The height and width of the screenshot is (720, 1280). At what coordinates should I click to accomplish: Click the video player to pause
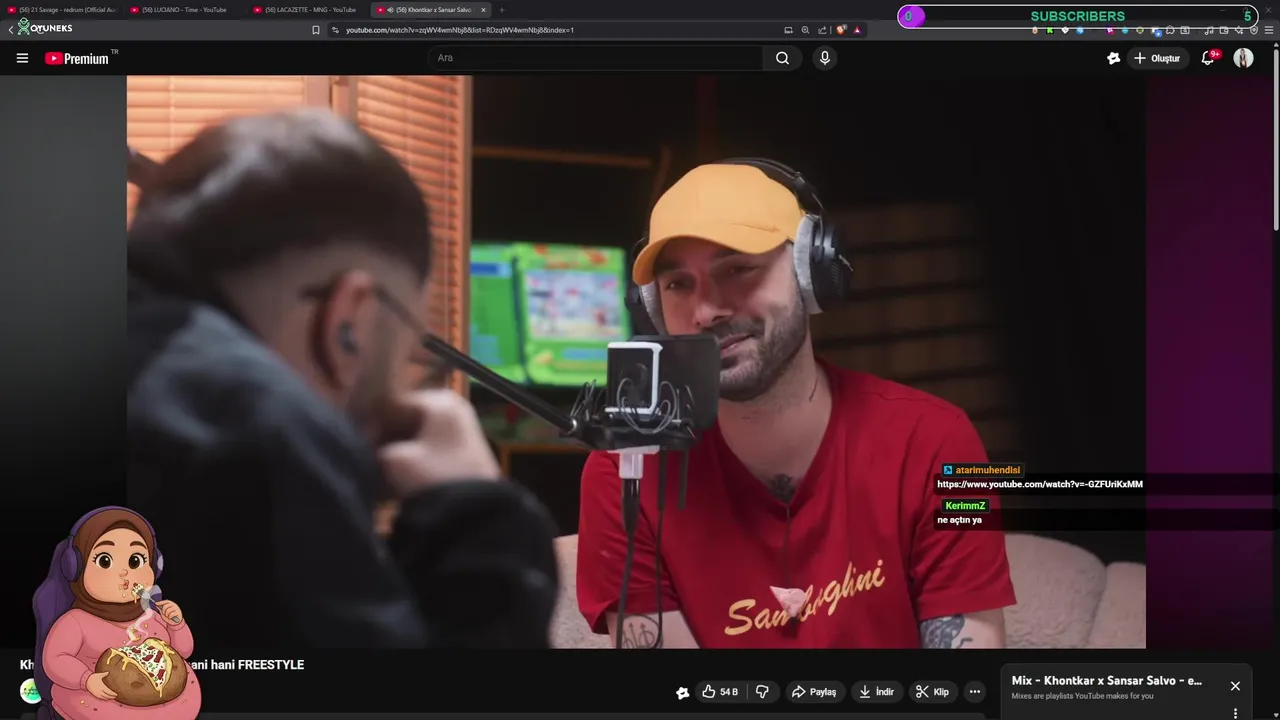(x=636, y=362)
